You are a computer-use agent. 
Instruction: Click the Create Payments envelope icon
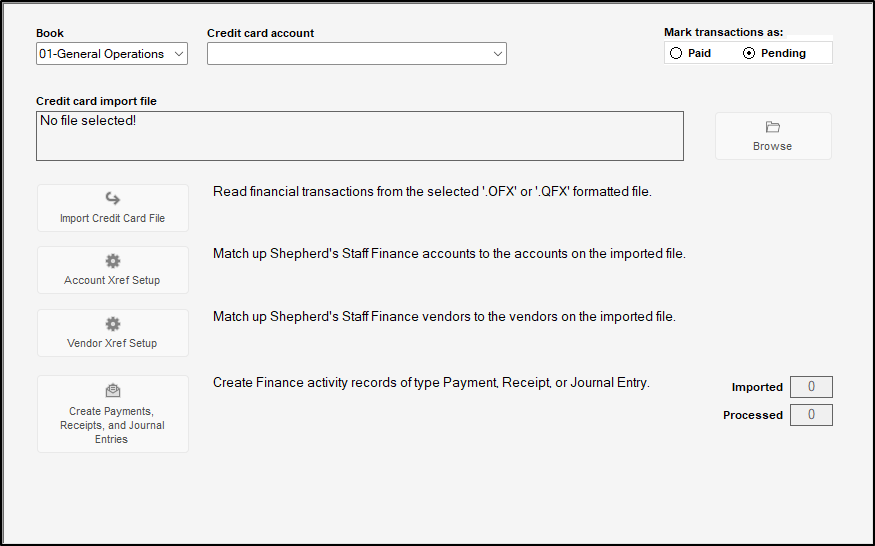113,391
